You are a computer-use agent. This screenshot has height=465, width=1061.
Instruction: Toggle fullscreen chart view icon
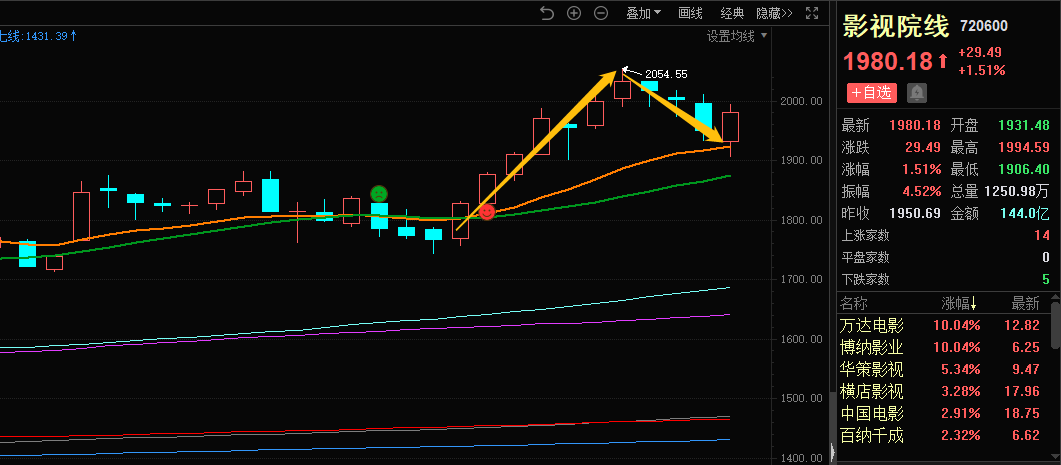coord(812,13)
